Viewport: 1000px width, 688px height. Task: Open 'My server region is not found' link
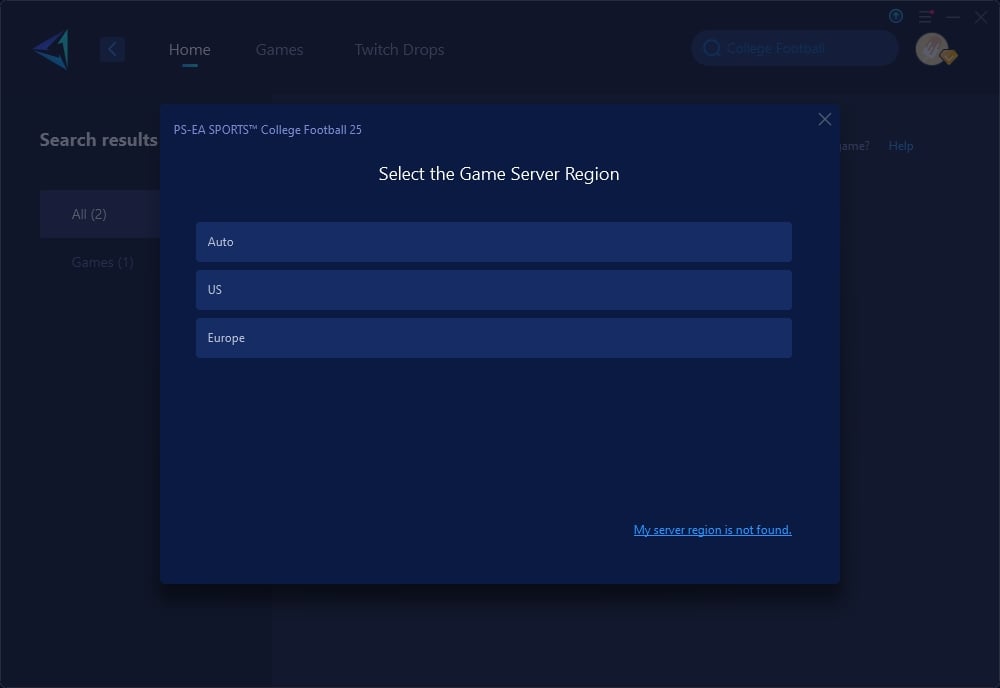tap(712, 530)
